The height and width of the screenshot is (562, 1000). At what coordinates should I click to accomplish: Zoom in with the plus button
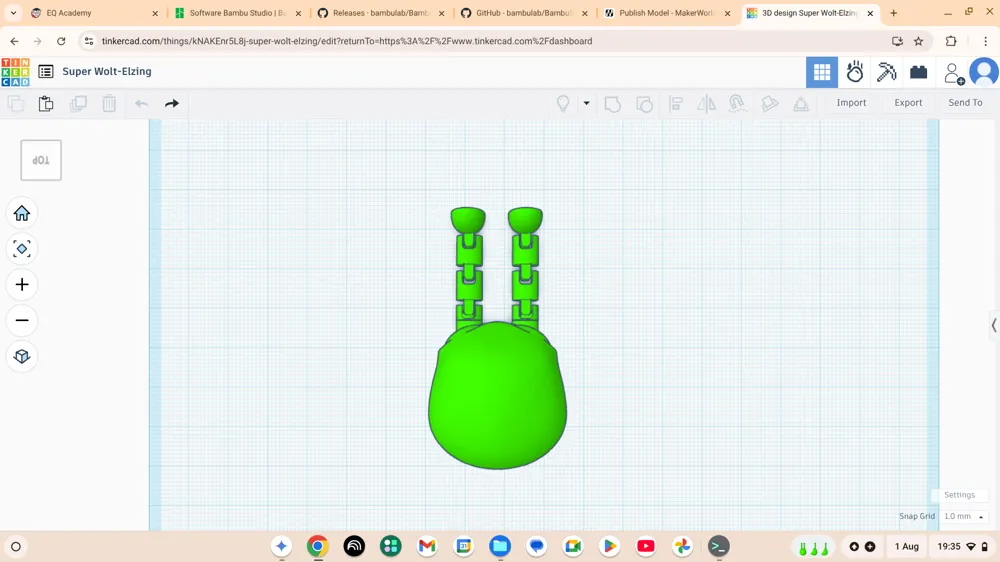coord(22,285)
